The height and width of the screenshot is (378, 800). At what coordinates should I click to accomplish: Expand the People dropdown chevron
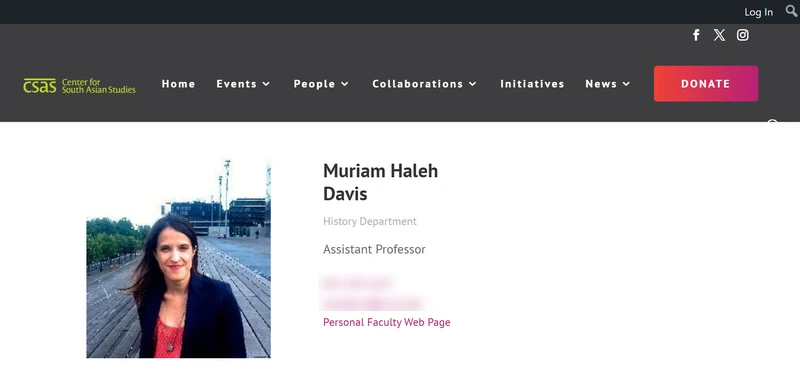click(x=345, y=84)
